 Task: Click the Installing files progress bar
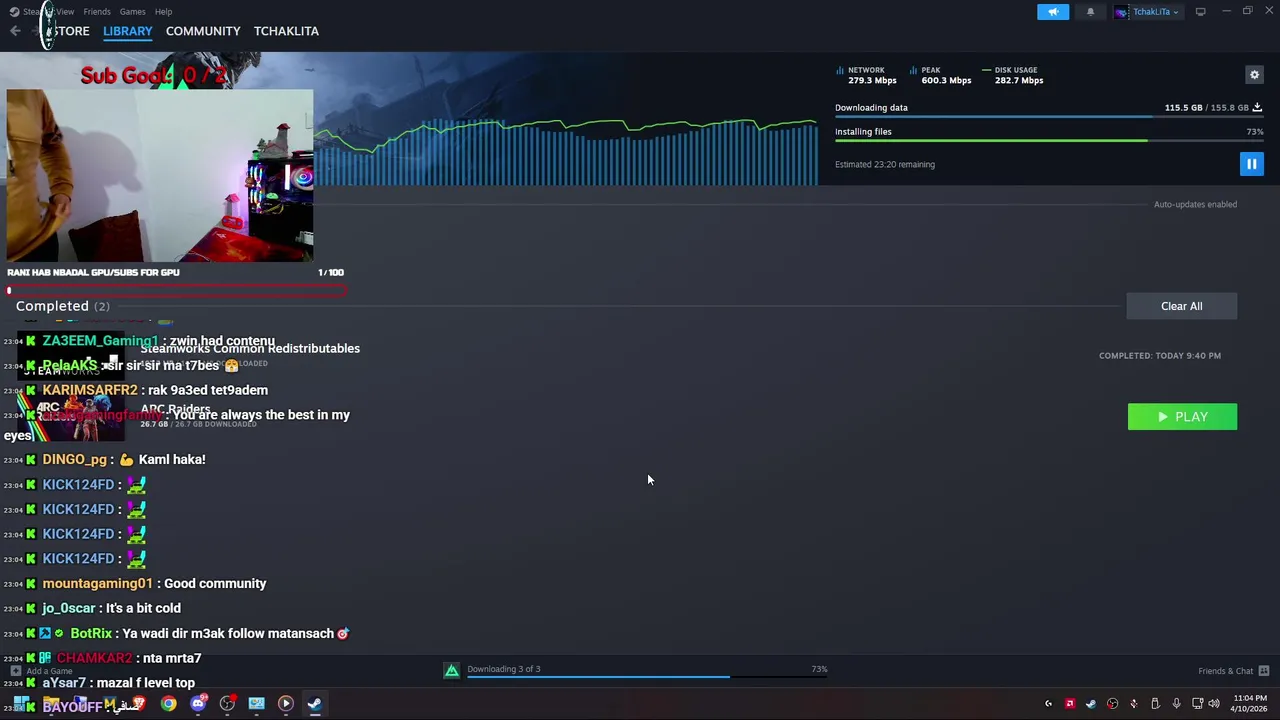(x=1049, y=141)
